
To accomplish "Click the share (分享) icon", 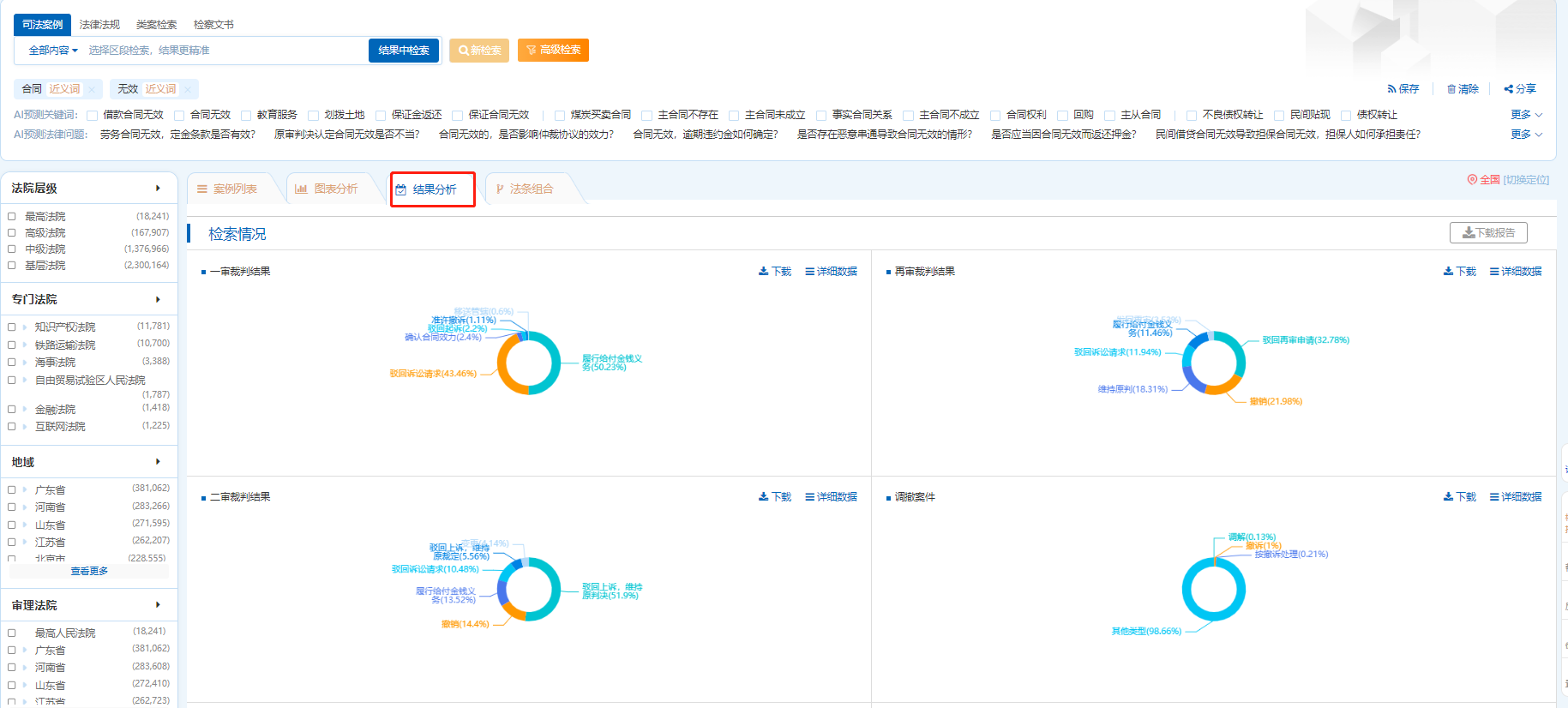I will pyautogui.click(x=1509, y=89).
